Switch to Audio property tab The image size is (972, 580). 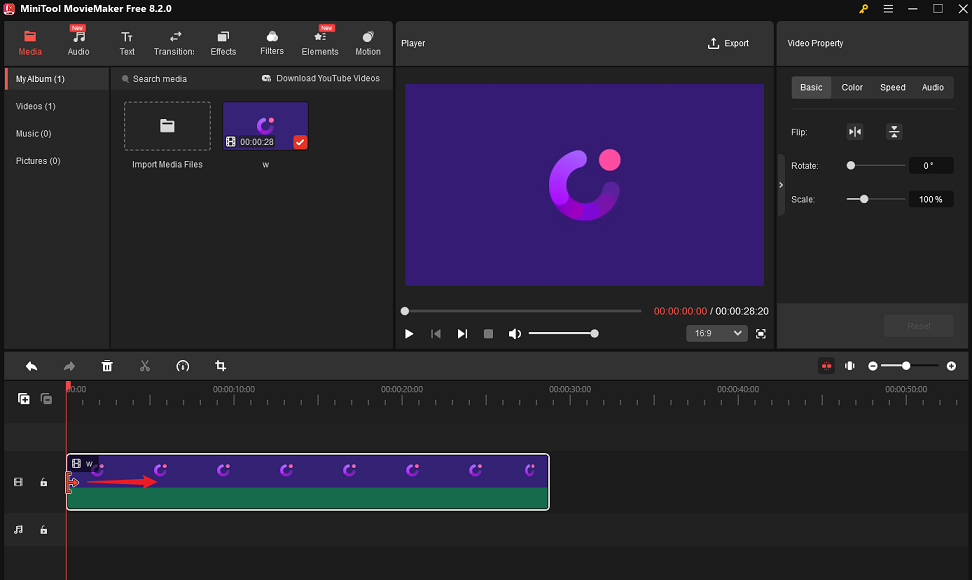[x=932, y=87]
